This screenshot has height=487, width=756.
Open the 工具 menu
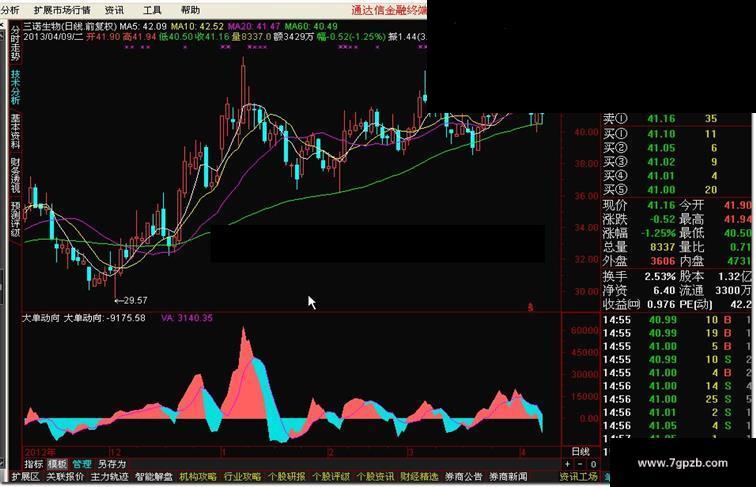point(152,10)
